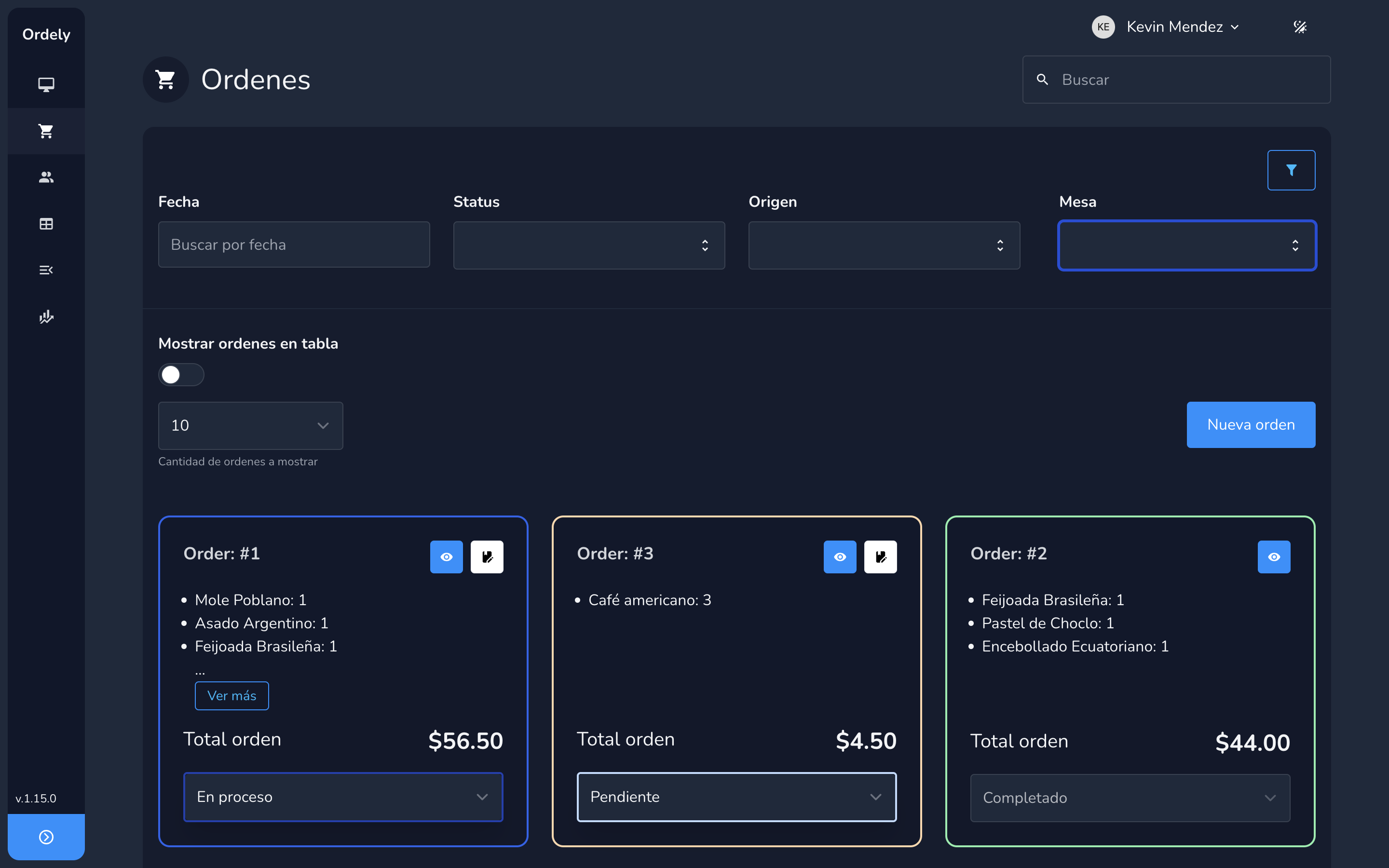
Task: Focus the Buscar search field
Action: pos(1176,80)
